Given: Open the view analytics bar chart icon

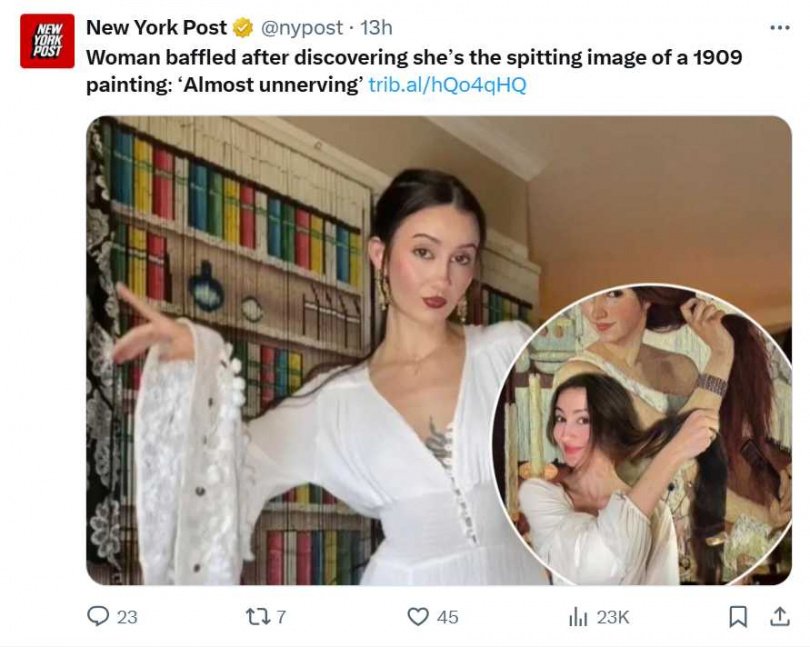Looking at the screenshot, I should pos(578,616).
